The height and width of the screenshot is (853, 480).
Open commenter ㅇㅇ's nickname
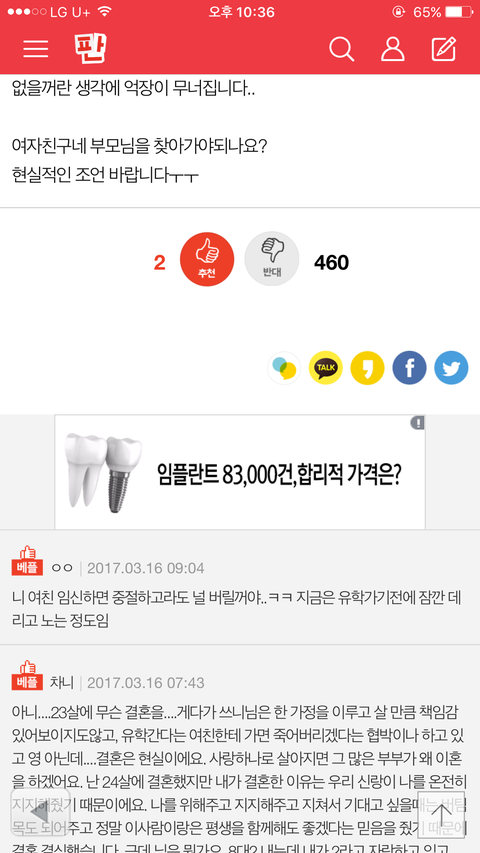(61, 568)
